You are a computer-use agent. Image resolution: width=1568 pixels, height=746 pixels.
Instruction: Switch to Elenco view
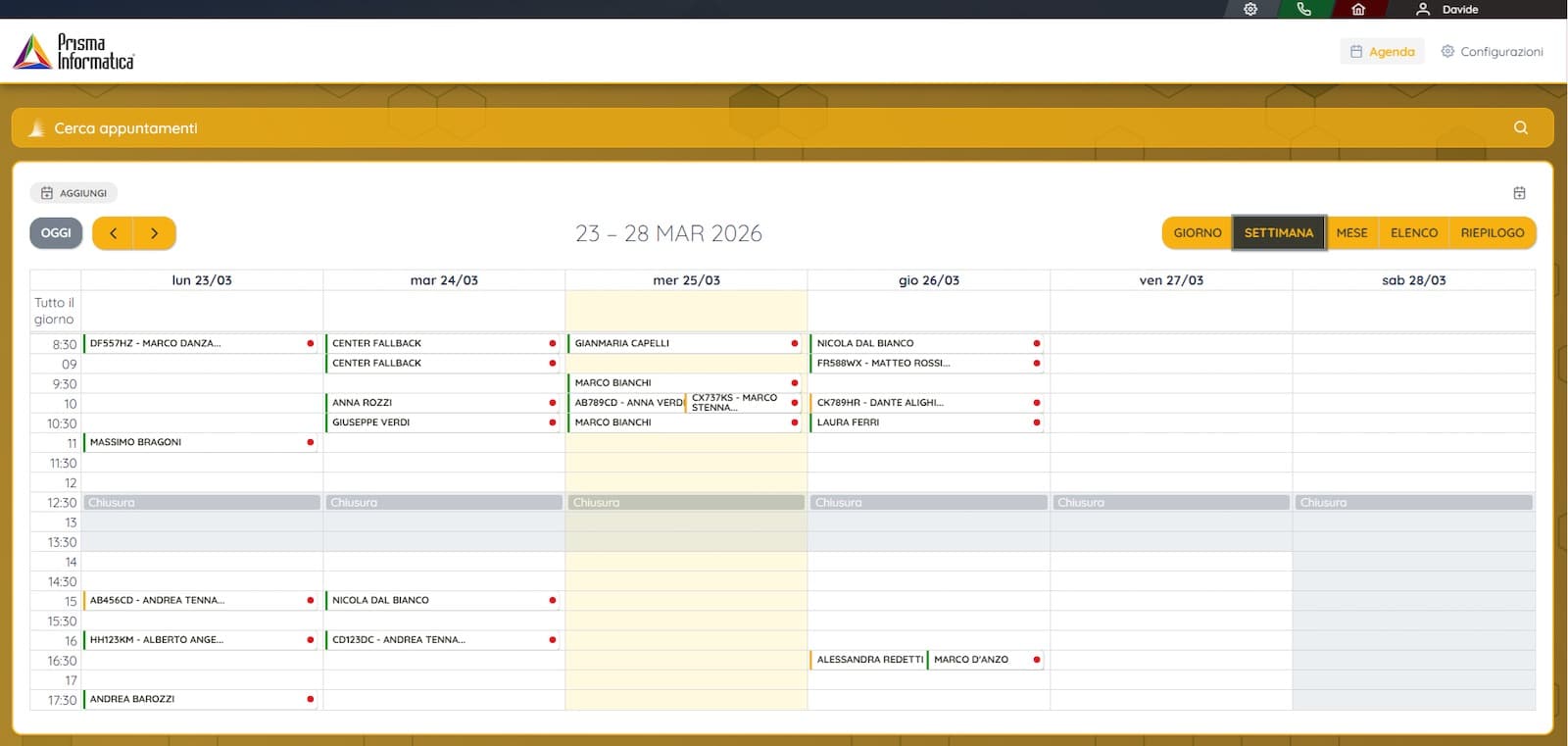pos(1413,233)
